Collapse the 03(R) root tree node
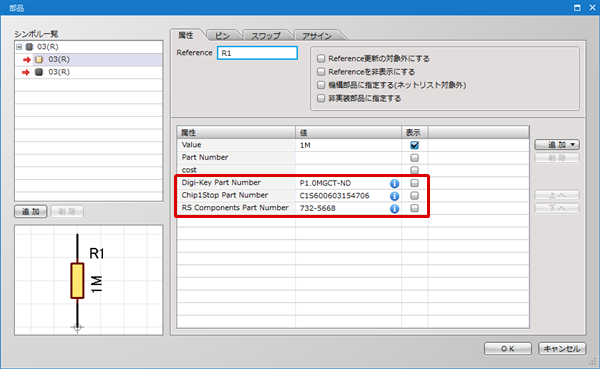The width and height of the screenshot is (600, 369). tap(19, 47)
